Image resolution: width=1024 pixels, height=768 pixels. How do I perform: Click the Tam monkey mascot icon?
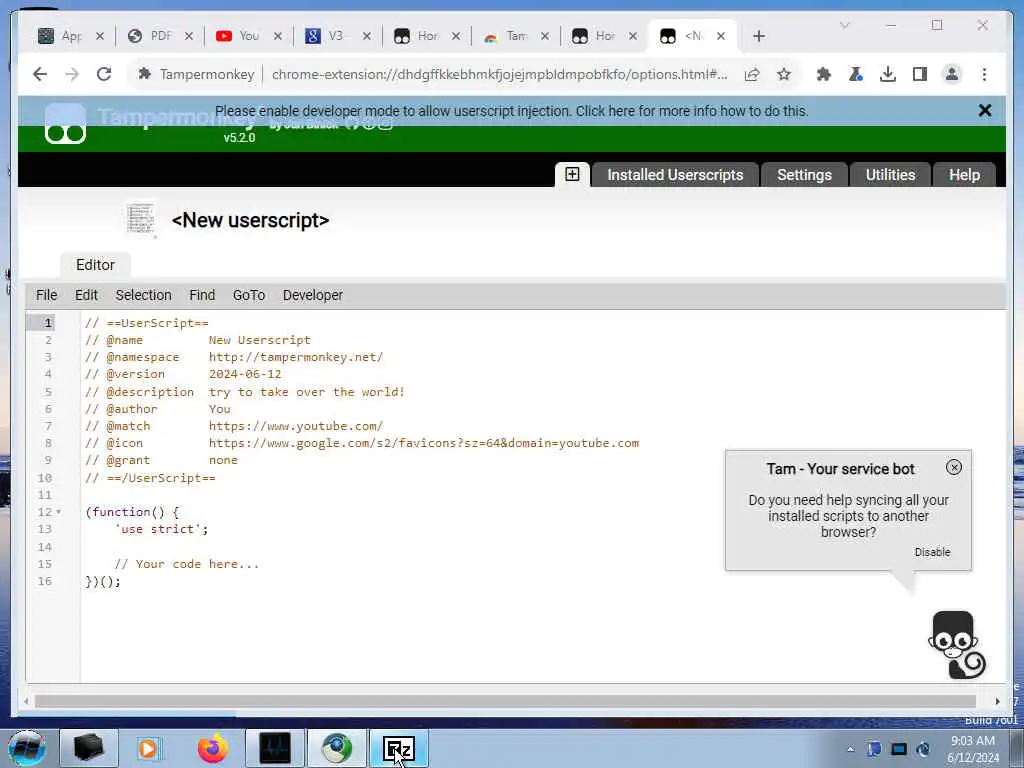point(956,645)
